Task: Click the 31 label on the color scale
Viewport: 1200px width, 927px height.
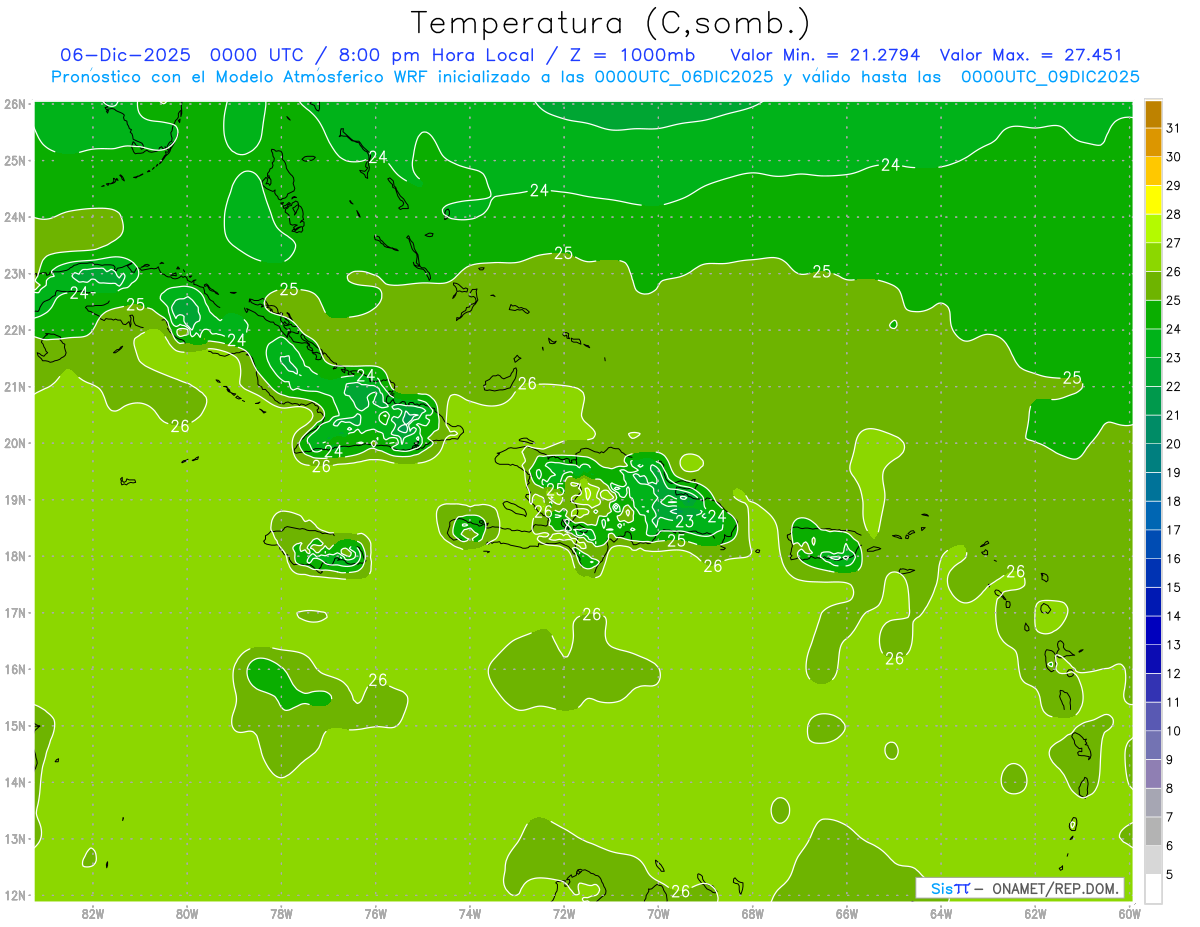Action: (x=1173, y=127)
